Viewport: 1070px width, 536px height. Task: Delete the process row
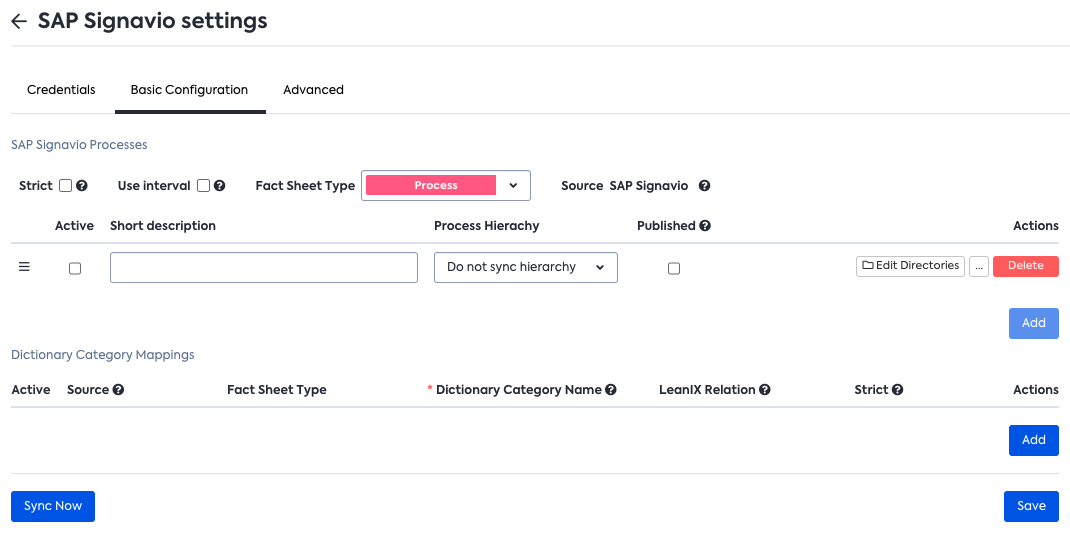point(1026,266)
